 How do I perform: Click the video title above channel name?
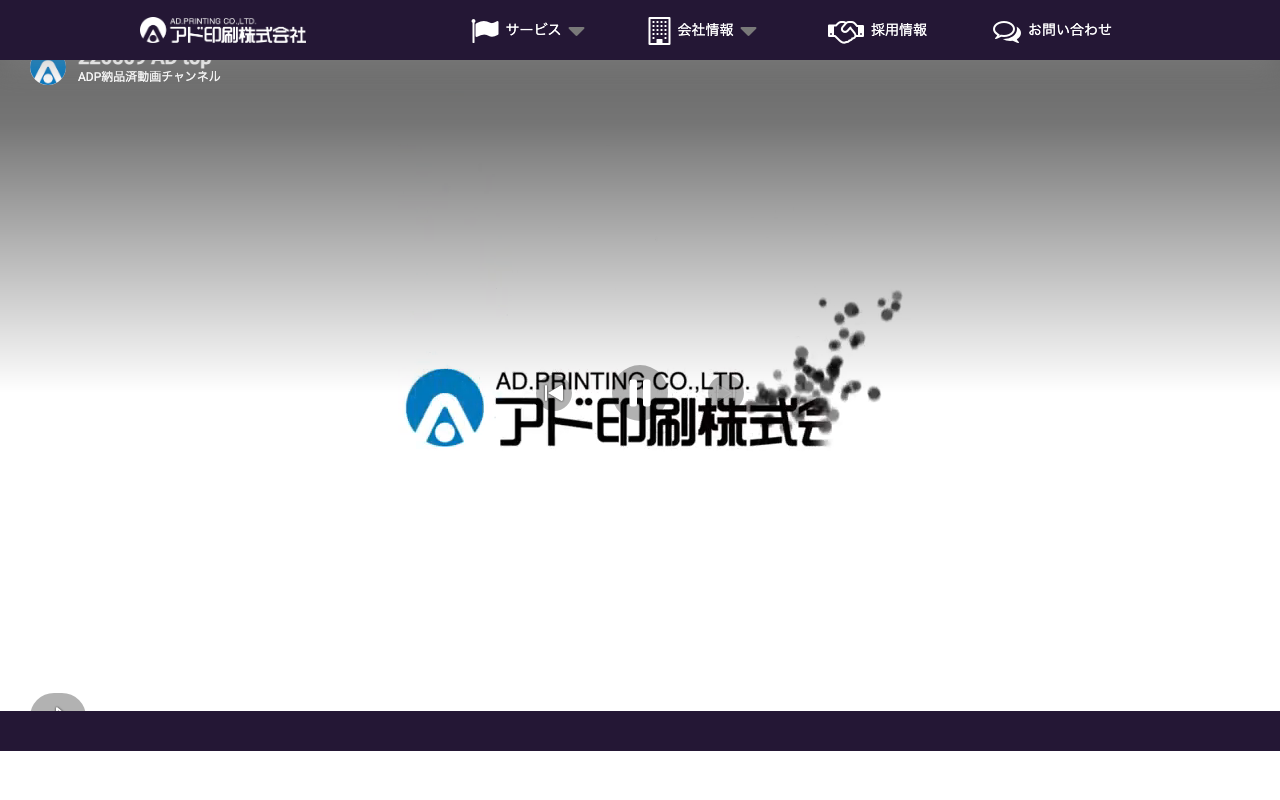[145, 62]
